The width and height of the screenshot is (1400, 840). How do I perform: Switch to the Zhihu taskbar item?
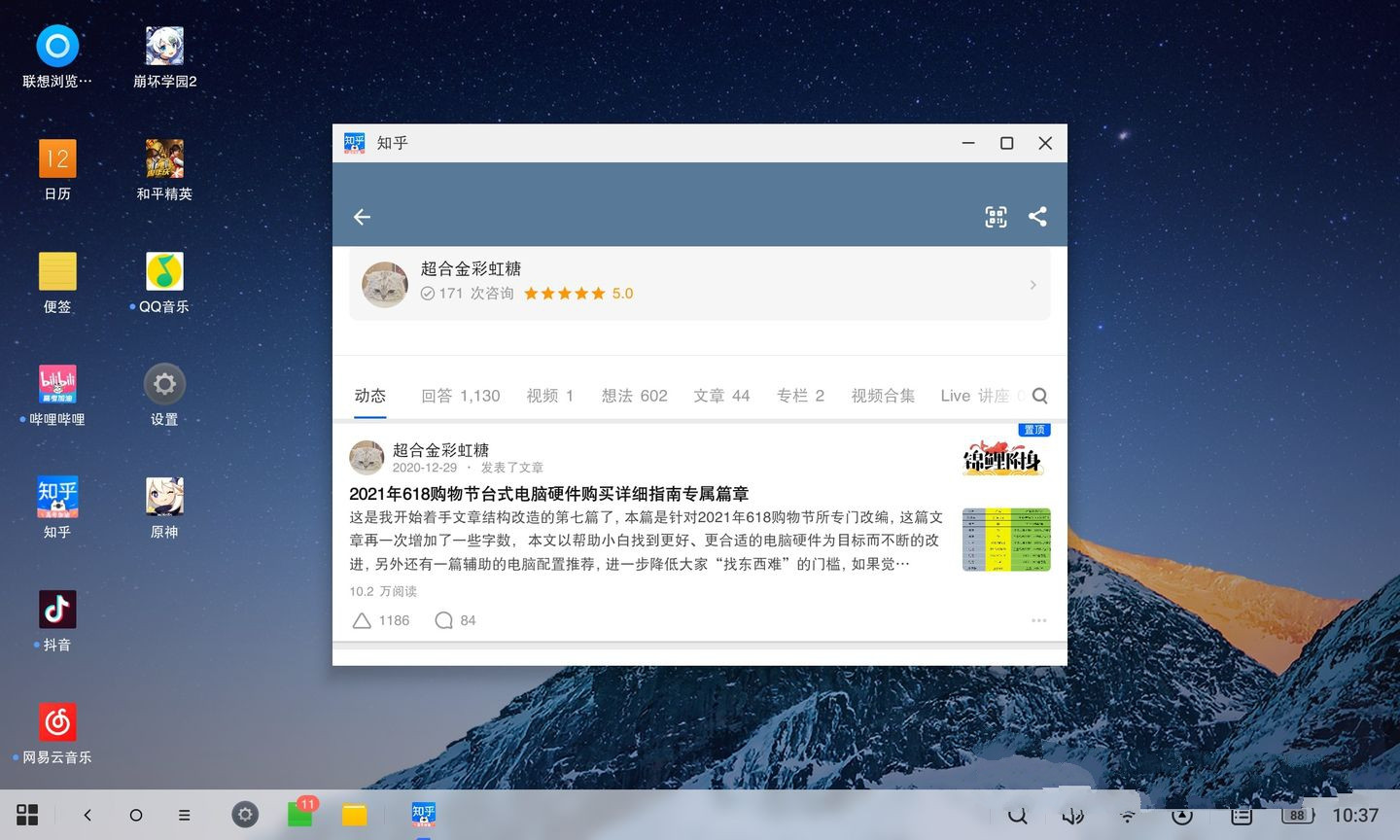click(x=423, y=814)
